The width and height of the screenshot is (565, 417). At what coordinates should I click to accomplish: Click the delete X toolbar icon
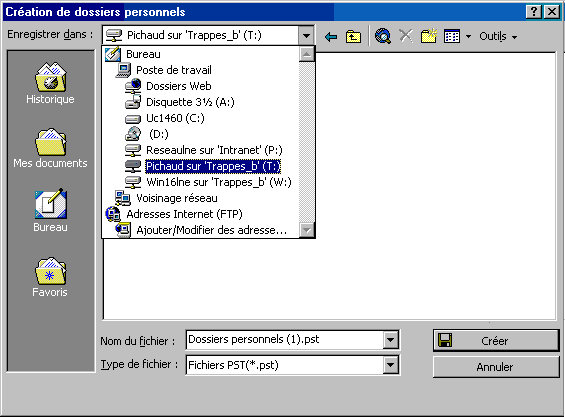(x=406, y=36)
